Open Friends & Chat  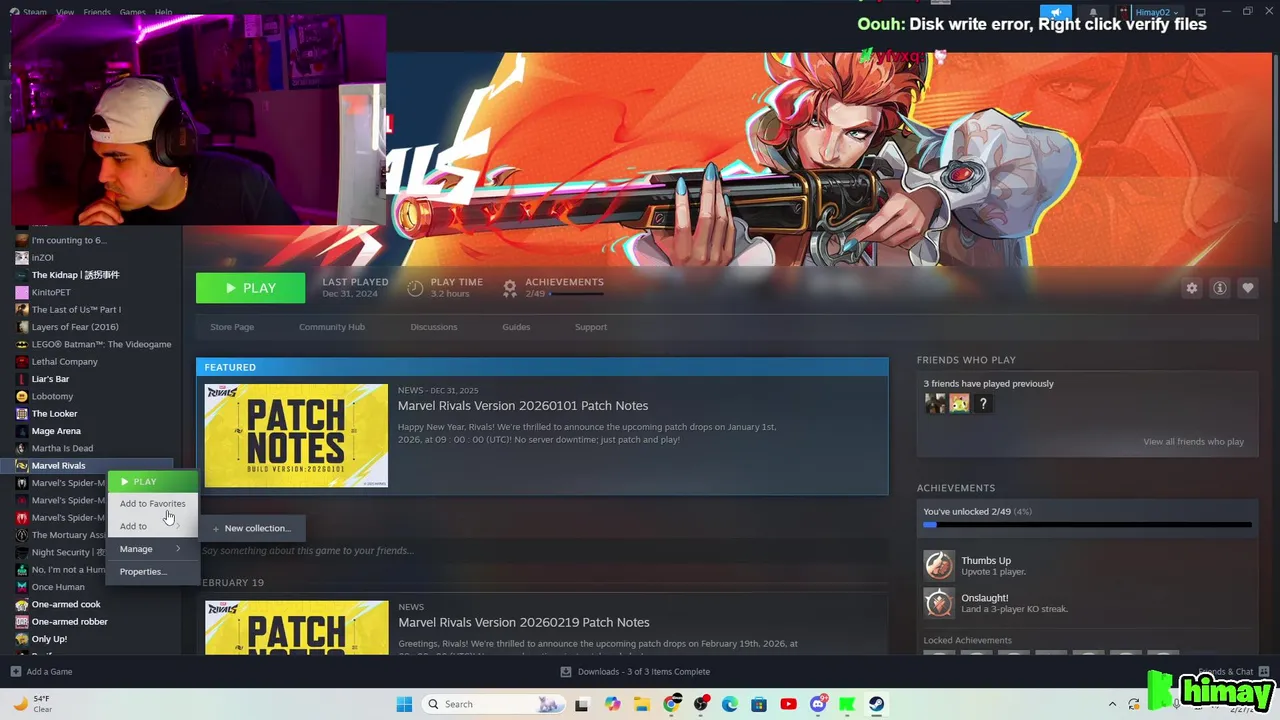(1225, 672)
